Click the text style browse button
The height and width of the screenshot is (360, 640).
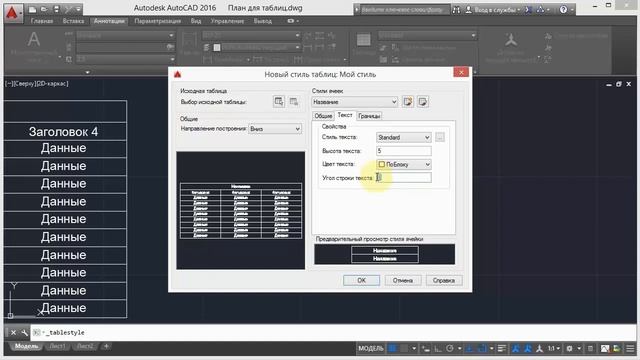click(x=440, y=137)
